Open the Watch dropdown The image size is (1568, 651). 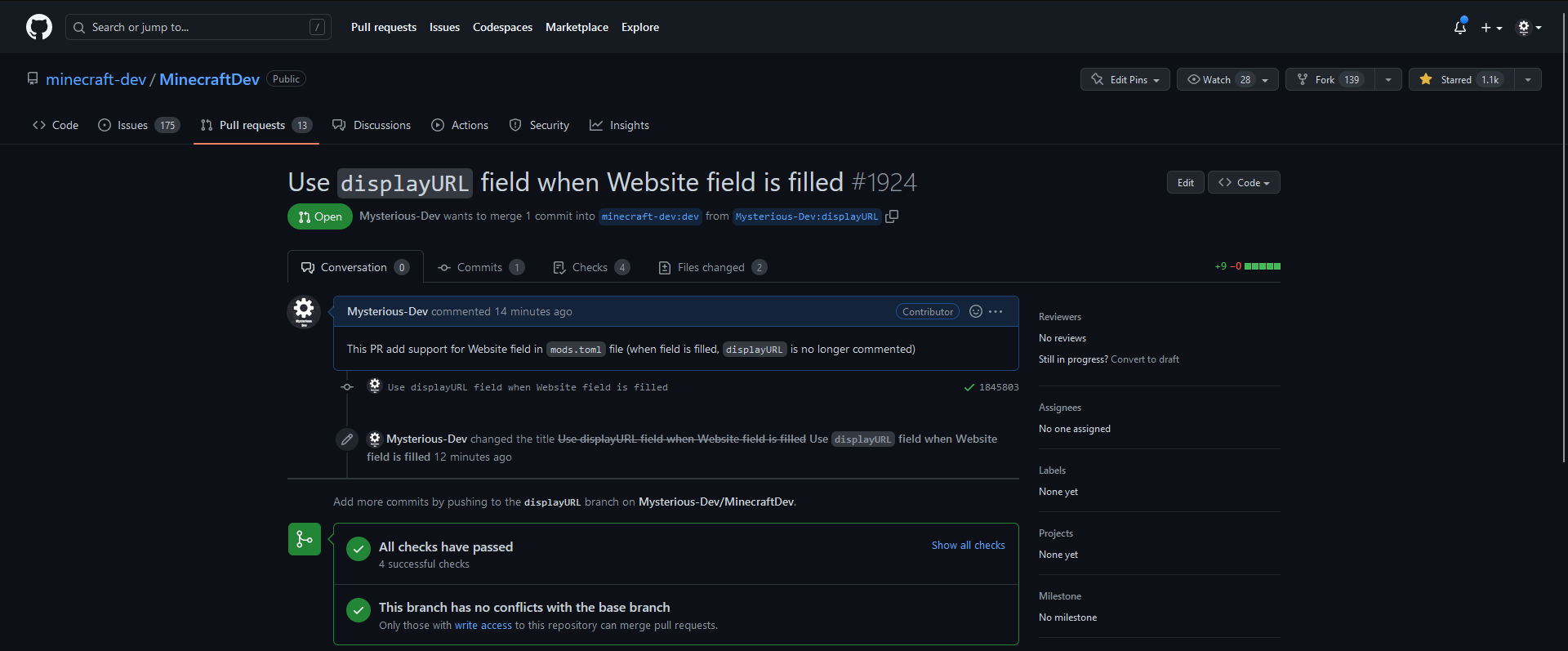click(x=1227, y=79)
